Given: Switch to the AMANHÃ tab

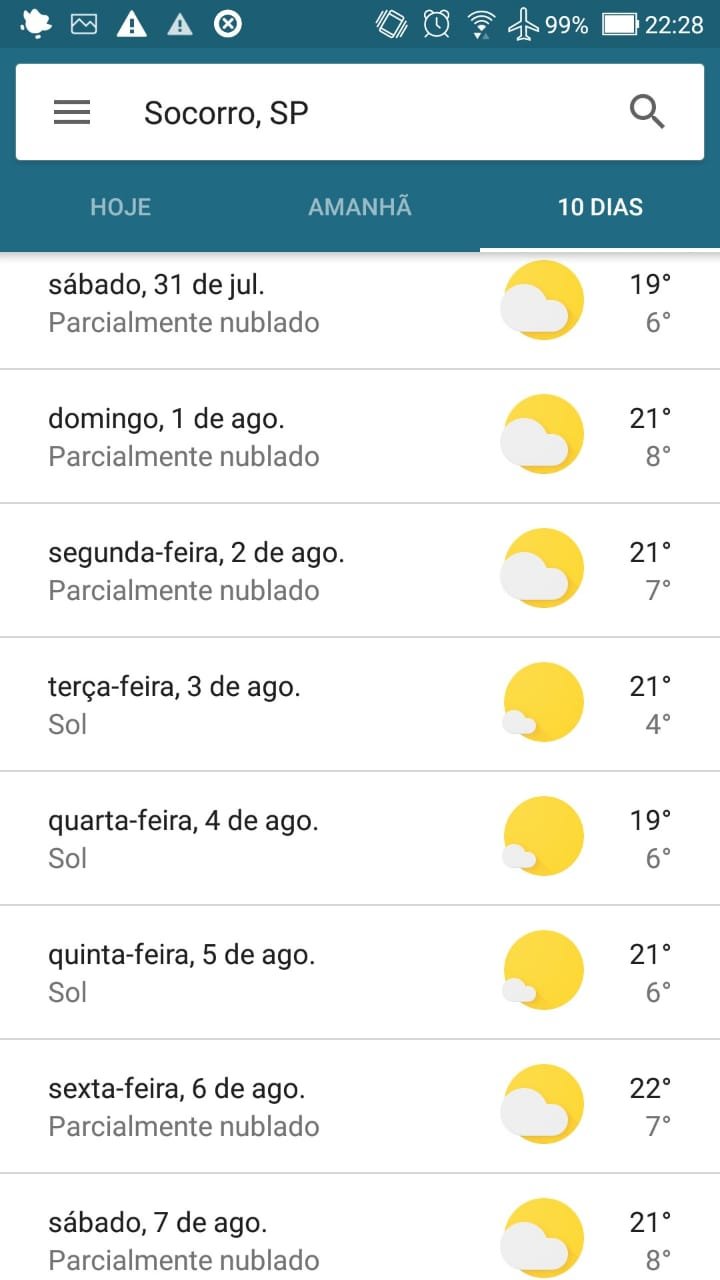Looking at the screenshot, I should (x=360, y=207).
